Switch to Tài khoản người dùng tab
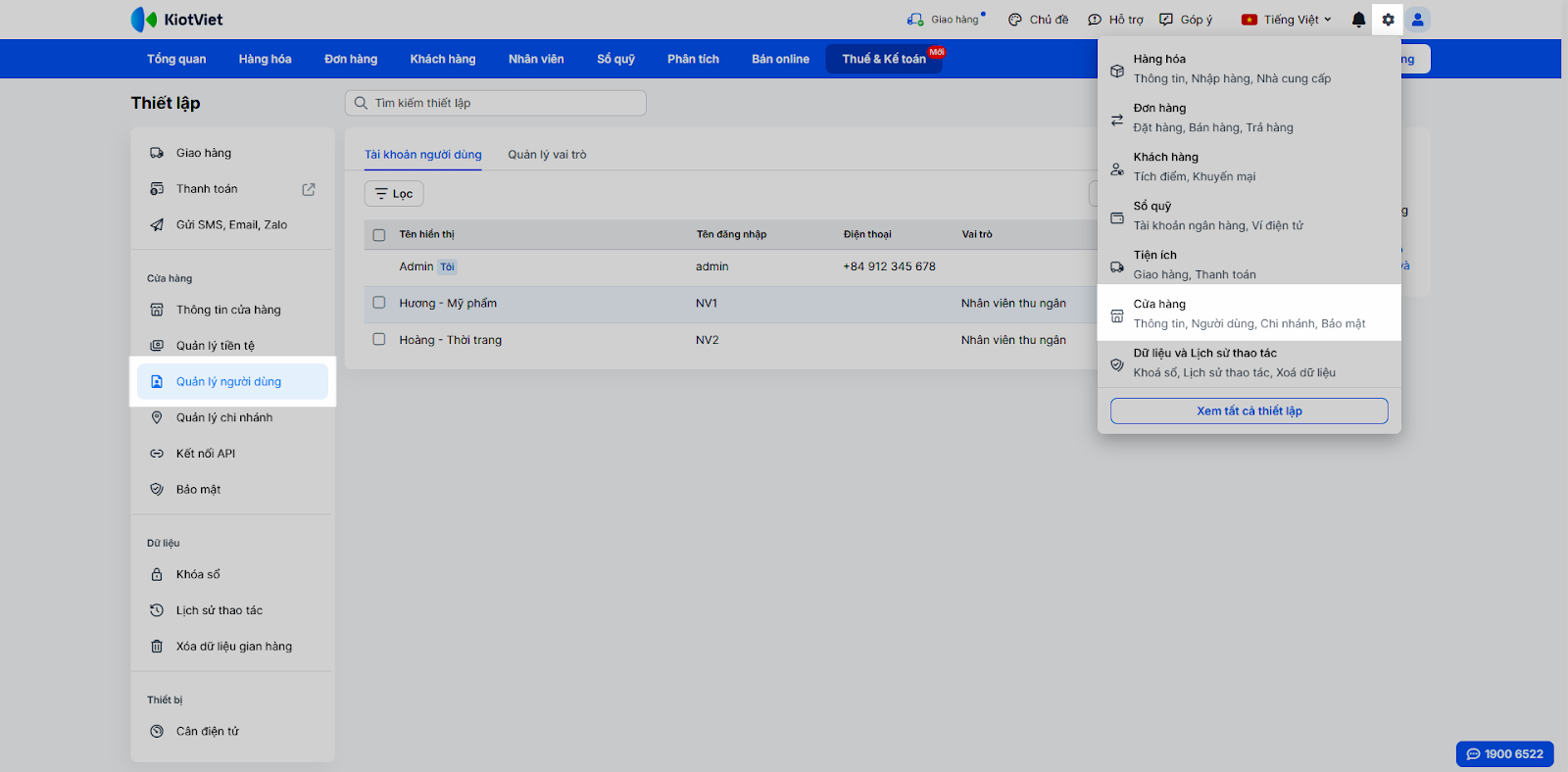Image resolution: width=1568 pixels, height=772 pixels. click(423, 155)
